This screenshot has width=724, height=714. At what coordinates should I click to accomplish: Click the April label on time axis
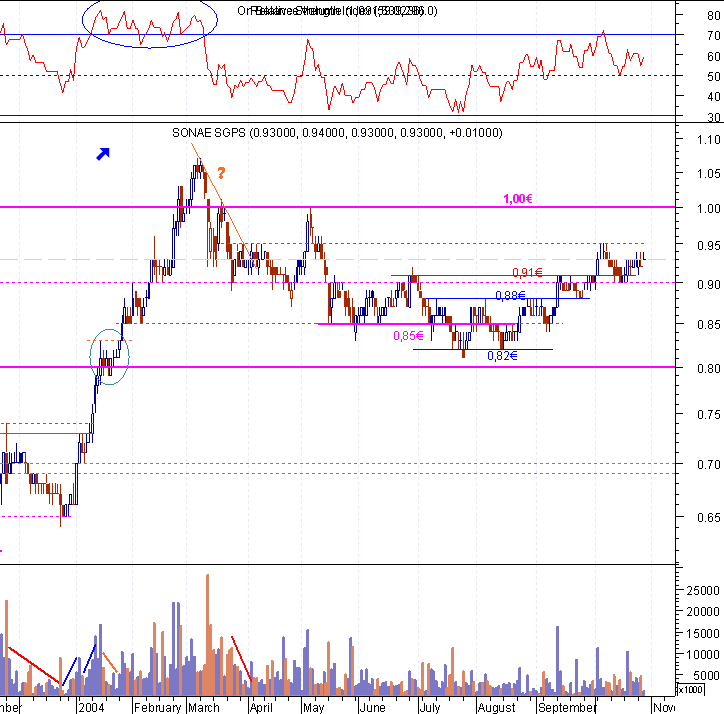coord(262,708)
